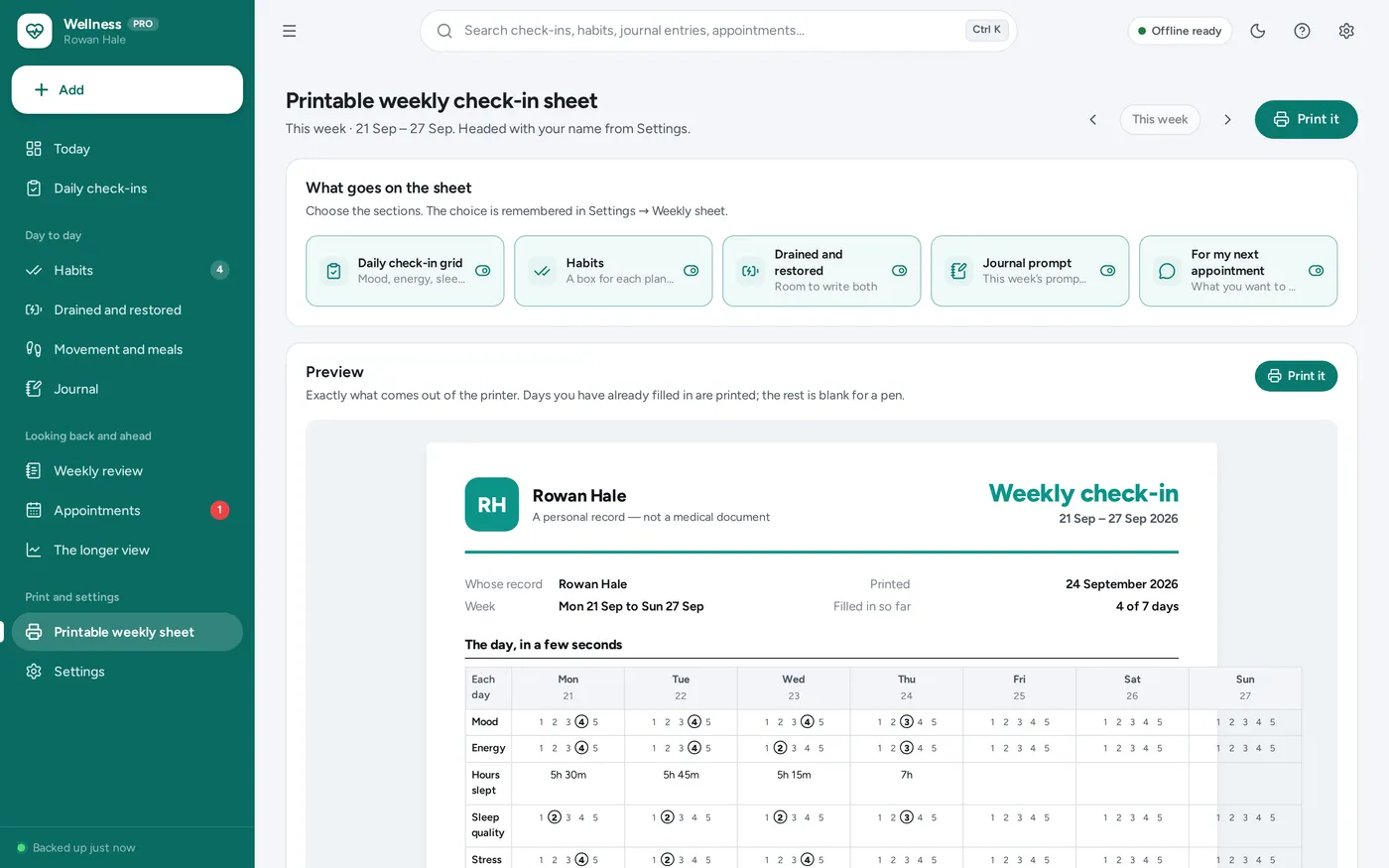Hide the Habits section on the sheet
1389x868 pixels.
point(692,271)
